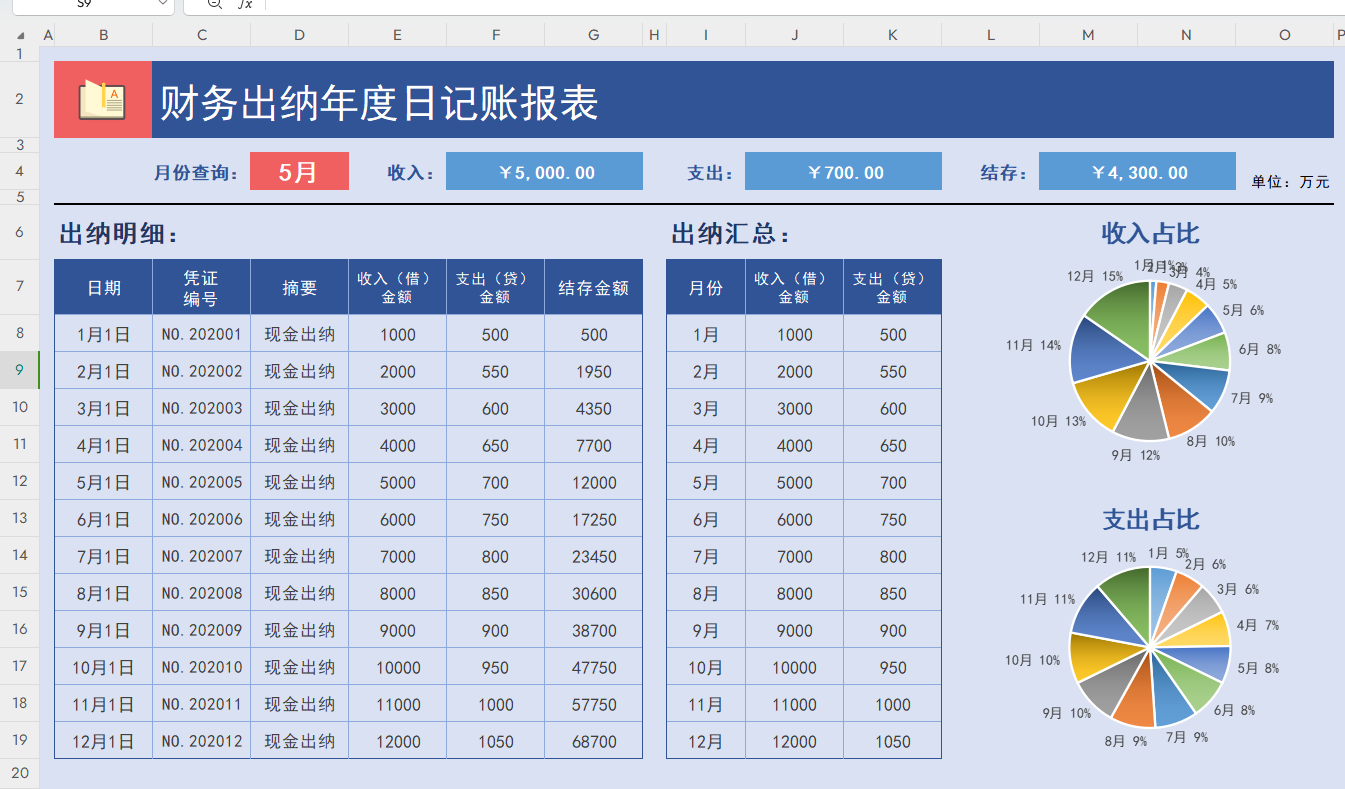The height and width of the screenshot is (789, 1345).
Task: Click the magnifier zoom icon in formula bar
Action: click(x=214, y=4)
